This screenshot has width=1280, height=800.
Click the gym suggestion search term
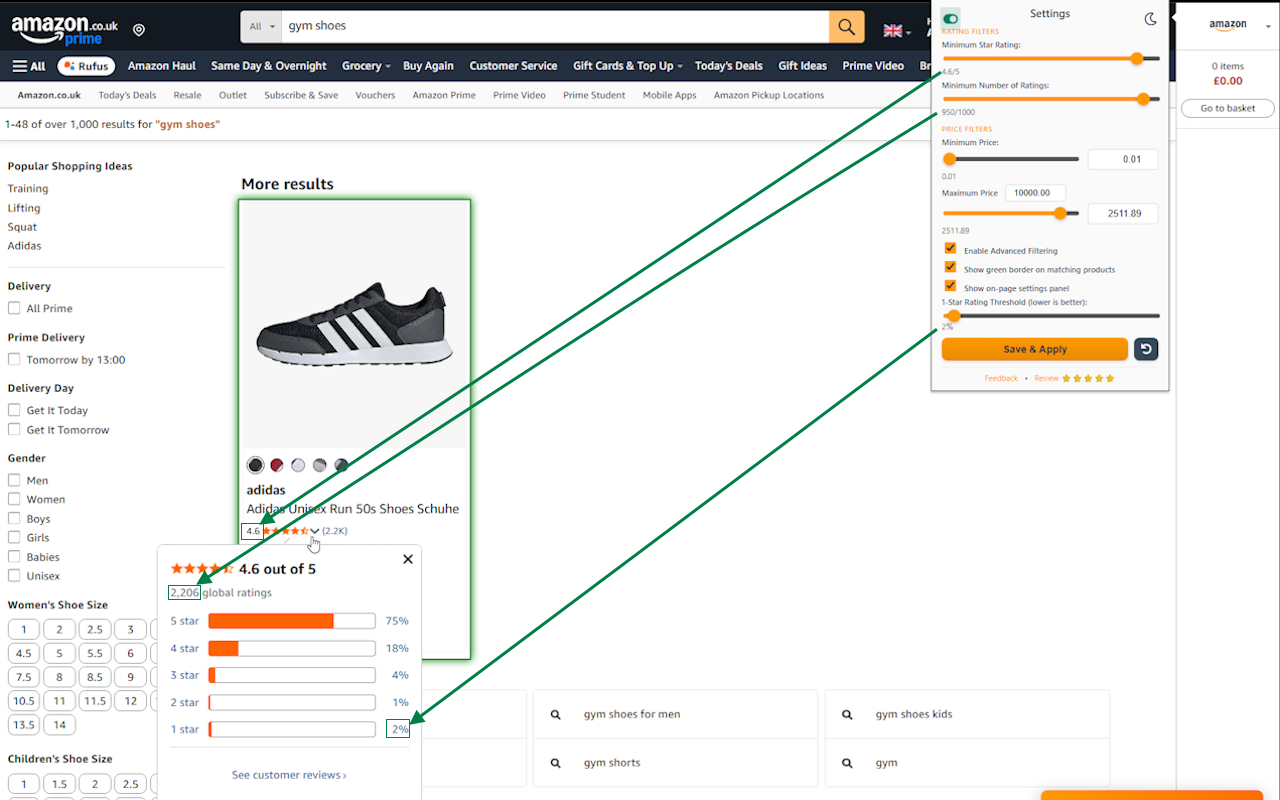tap(886, 763)
